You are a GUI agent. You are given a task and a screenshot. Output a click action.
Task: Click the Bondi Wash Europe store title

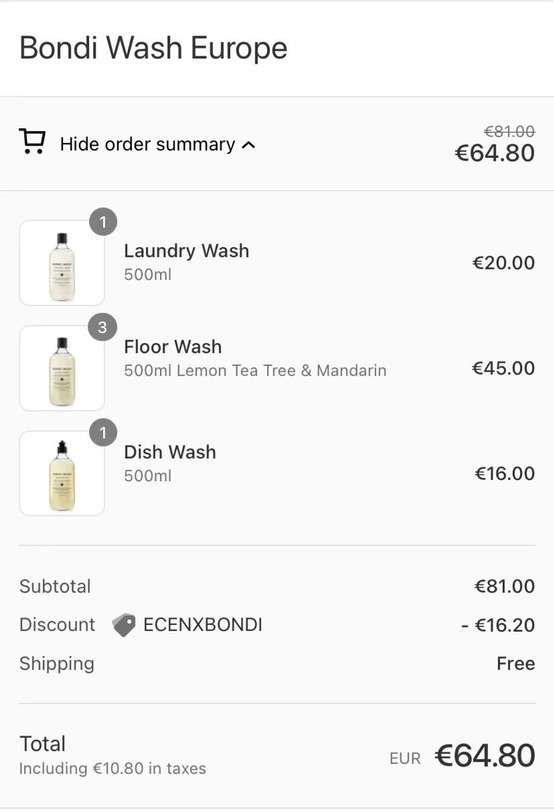coord(153,48)
